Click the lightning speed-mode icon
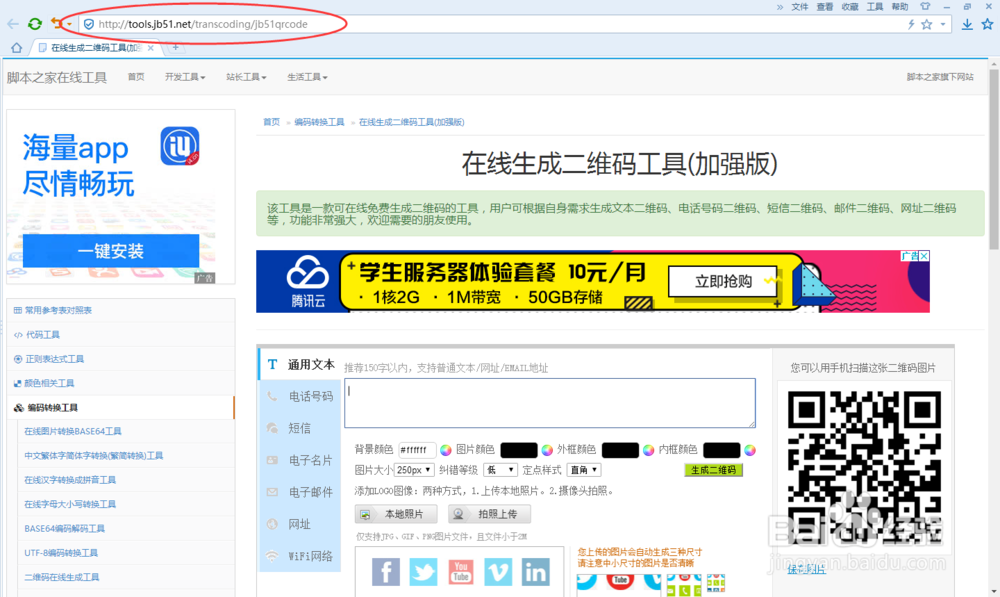Screen dimensions: 1000x597 [911, 24]
